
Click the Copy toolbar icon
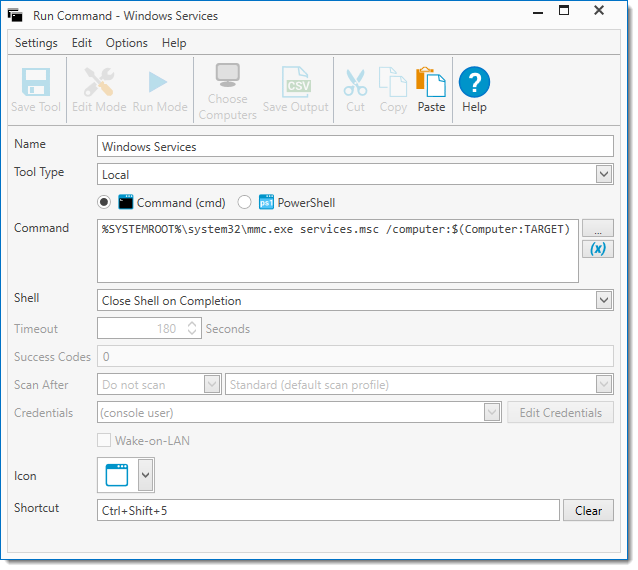click(393, 82)
